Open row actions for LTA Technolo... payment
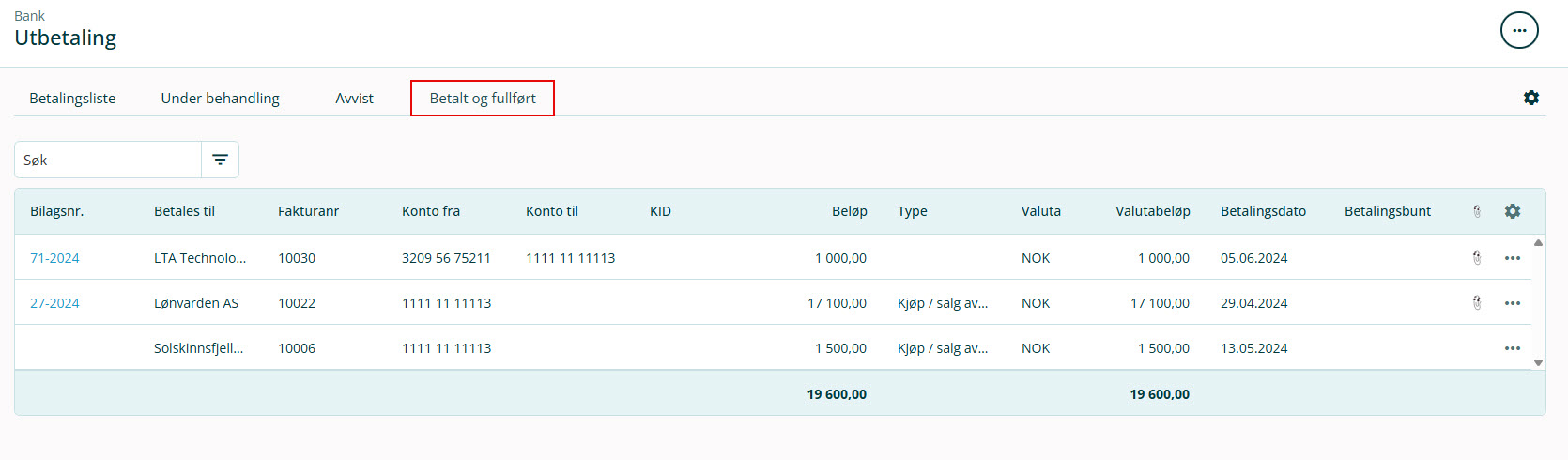 tap(1513, 258)
